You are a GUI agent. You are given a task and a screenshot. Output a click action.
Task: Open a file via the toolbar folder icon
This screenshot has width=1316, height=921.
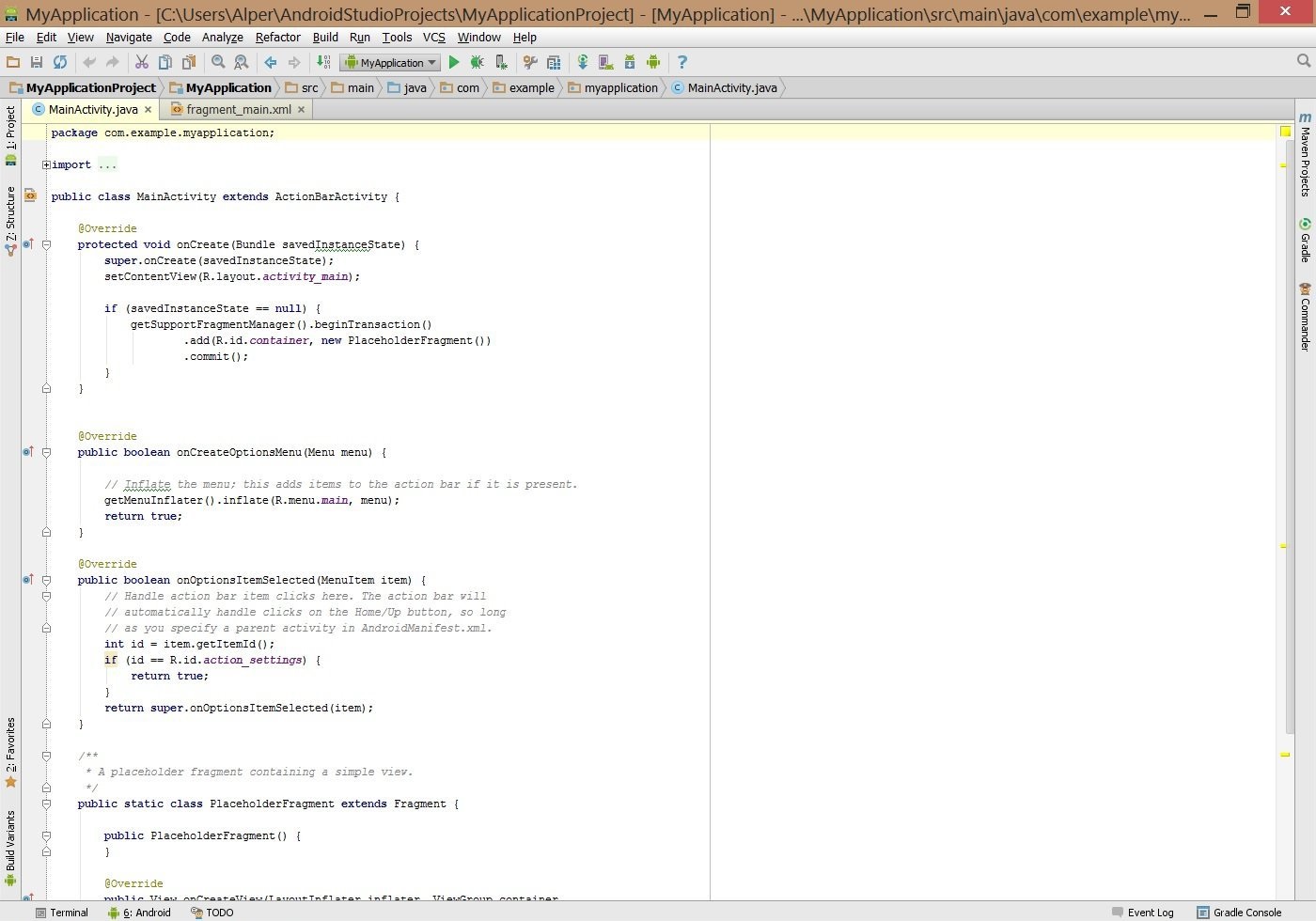click(x=13, y=62)
